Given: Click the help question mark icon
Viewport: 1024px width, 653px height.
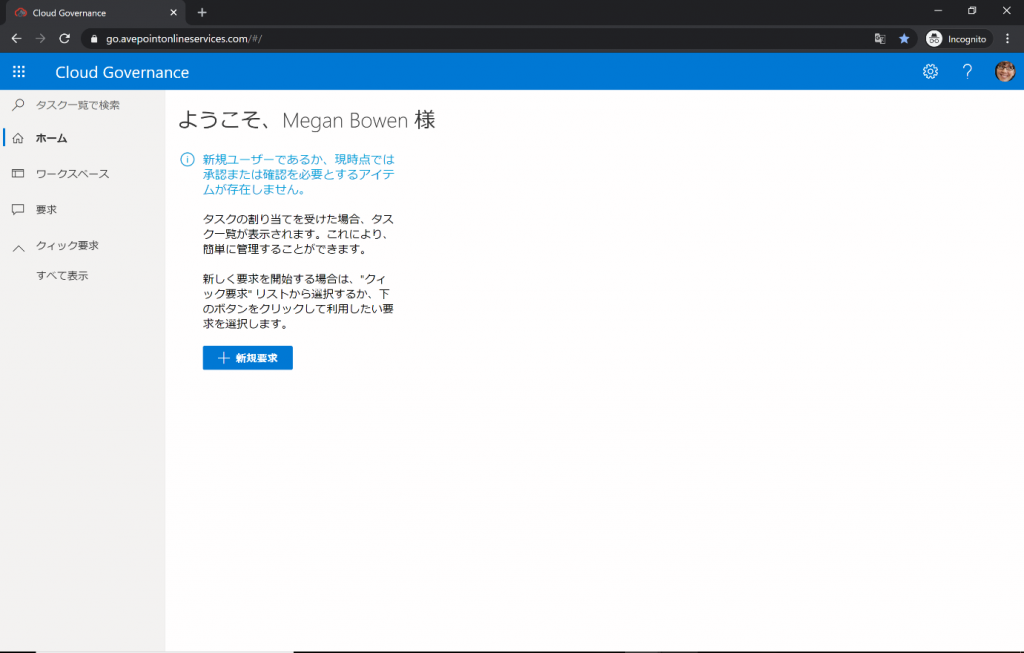Looking at the screenshot, I should click(967, 72).
